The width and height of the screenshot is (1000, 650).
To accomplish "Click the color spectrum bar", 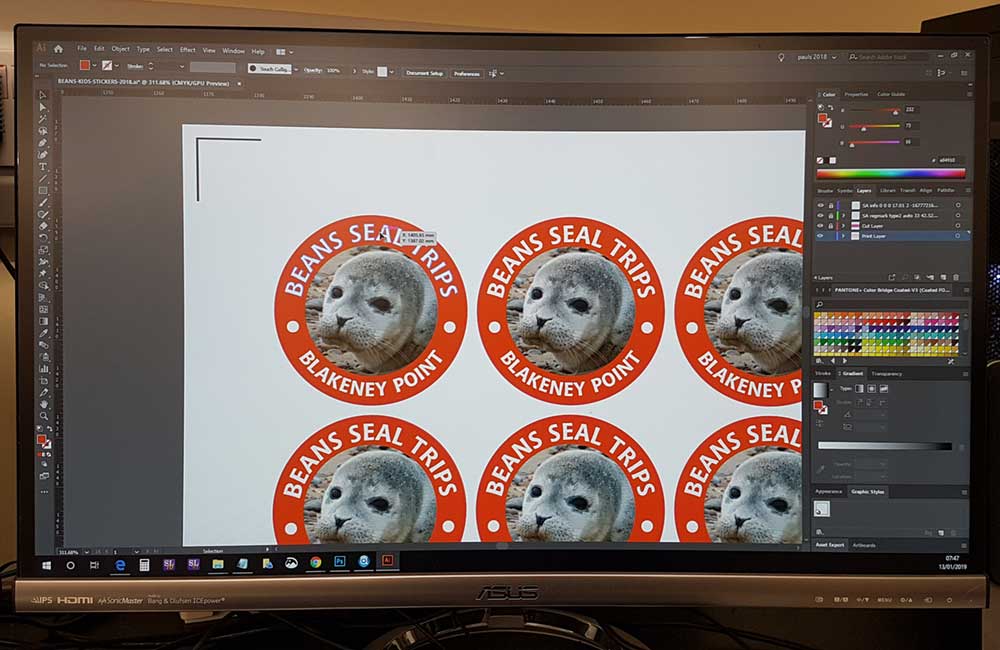I will tap(890, 173).
